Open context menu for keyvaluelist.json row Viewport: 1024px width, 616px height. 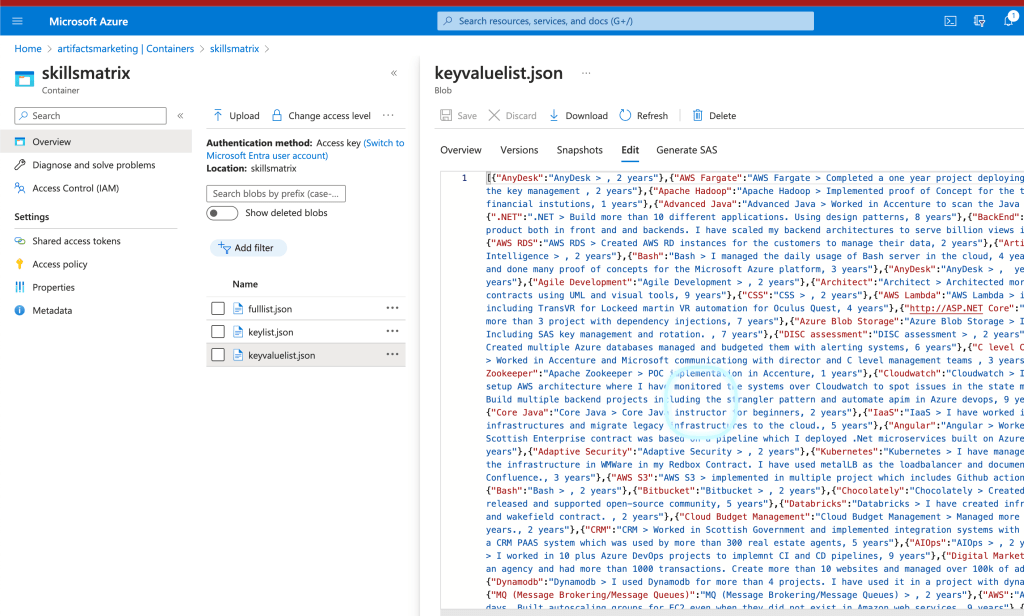[392, 354]
